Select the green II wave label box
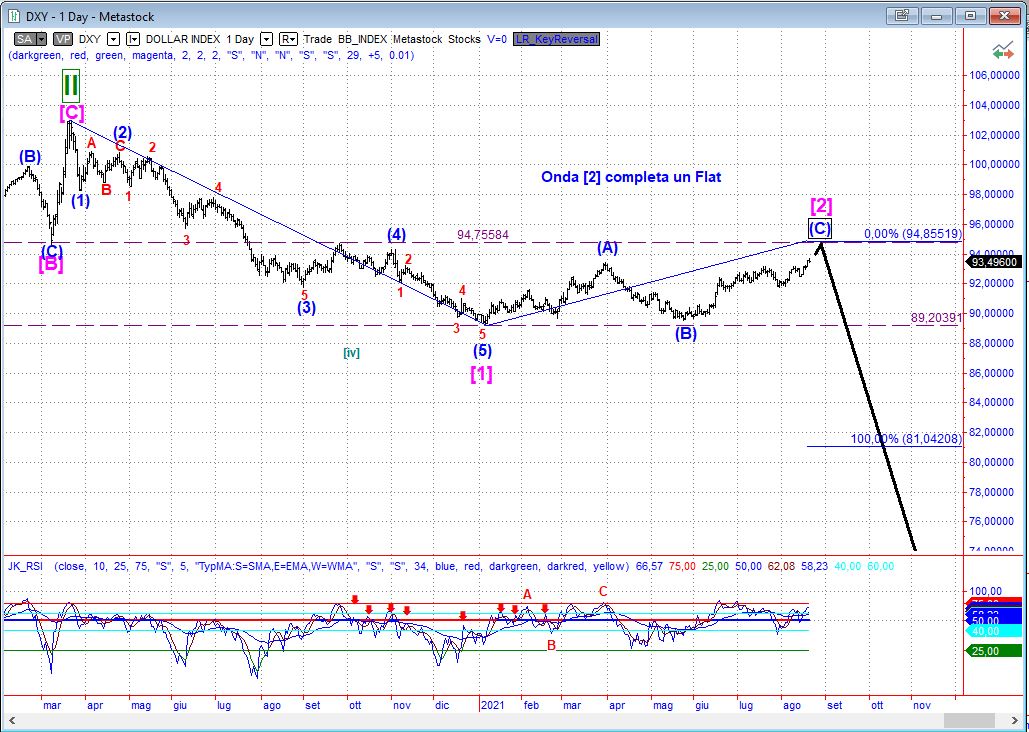The image size is (1029, 732). (70, 85)
